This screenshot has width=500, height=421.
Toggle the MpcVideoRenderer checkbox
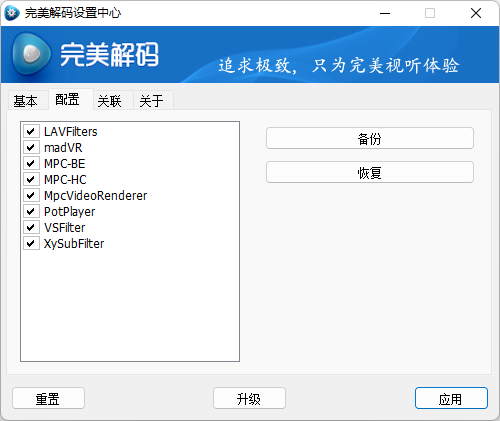(x=31, y=195)
